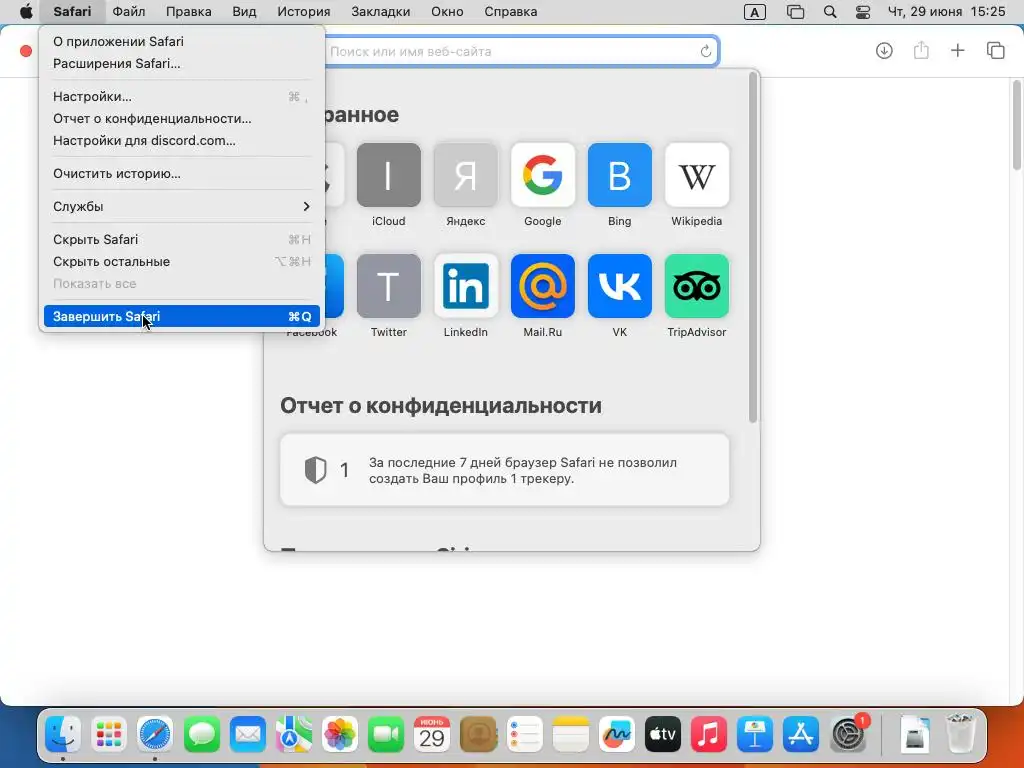The image size is (1024, 768).
Task: Open the Окно menu
Action: tap(447, 12)
